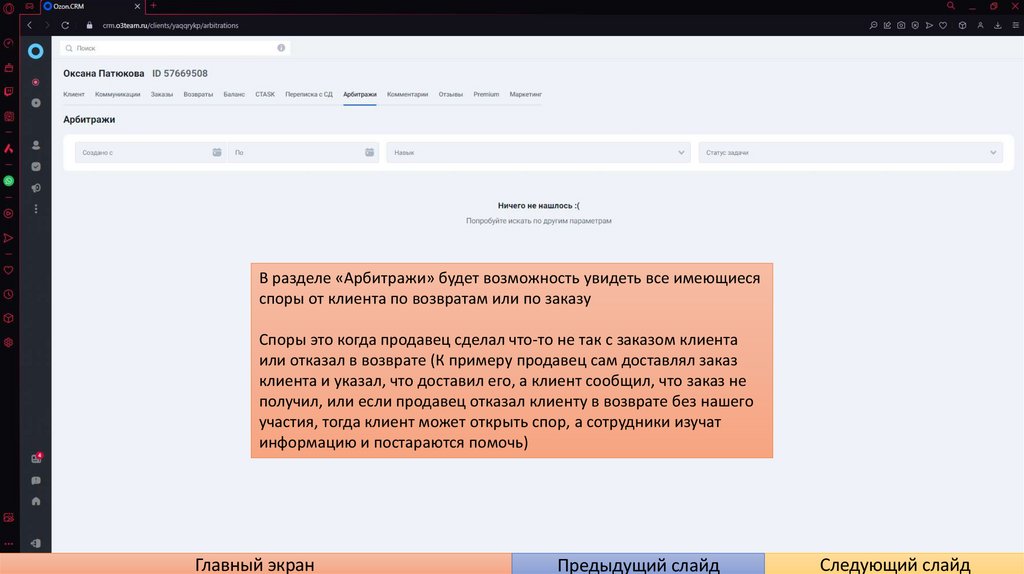Open the settings gear in browser sidebar
This screenshot has width=1024, height=574.
tap(8, 342)
